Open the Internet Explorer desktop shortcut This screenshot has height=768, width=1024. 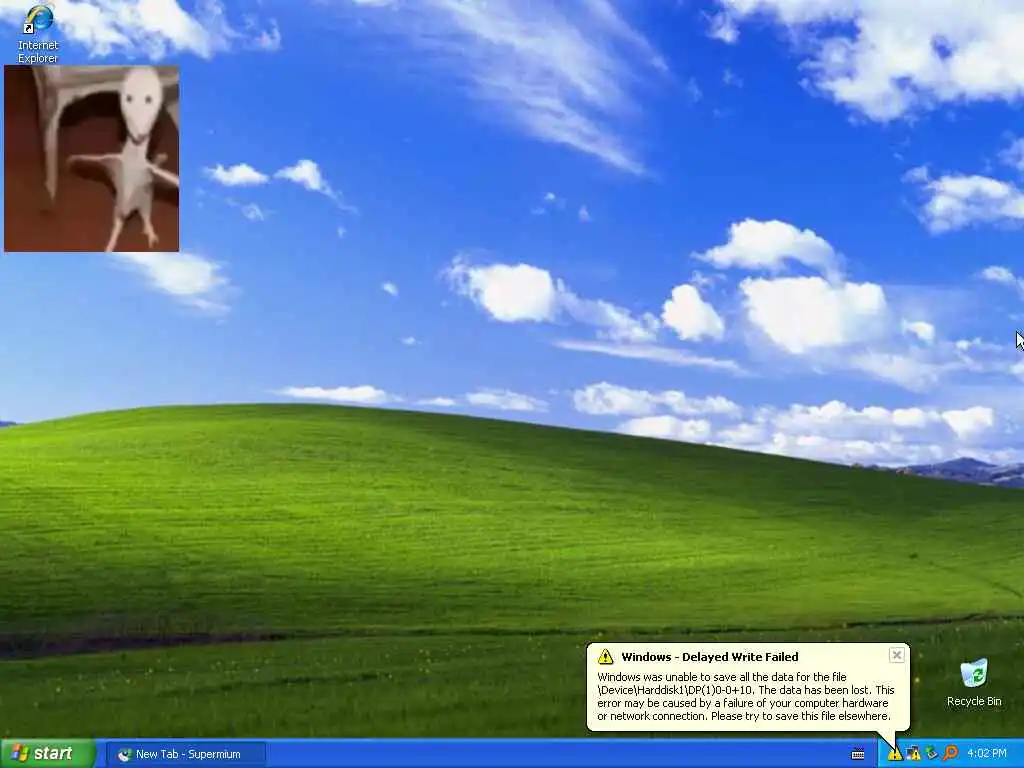click(x=38, y=34)
